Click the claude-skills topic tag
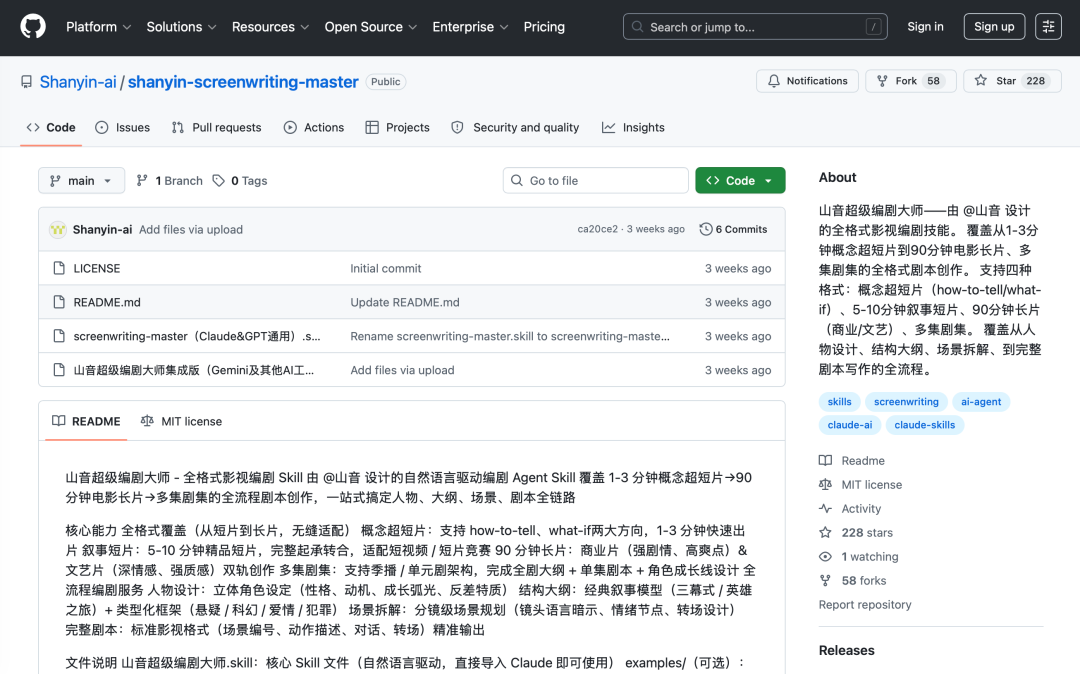 click(924, 425)
